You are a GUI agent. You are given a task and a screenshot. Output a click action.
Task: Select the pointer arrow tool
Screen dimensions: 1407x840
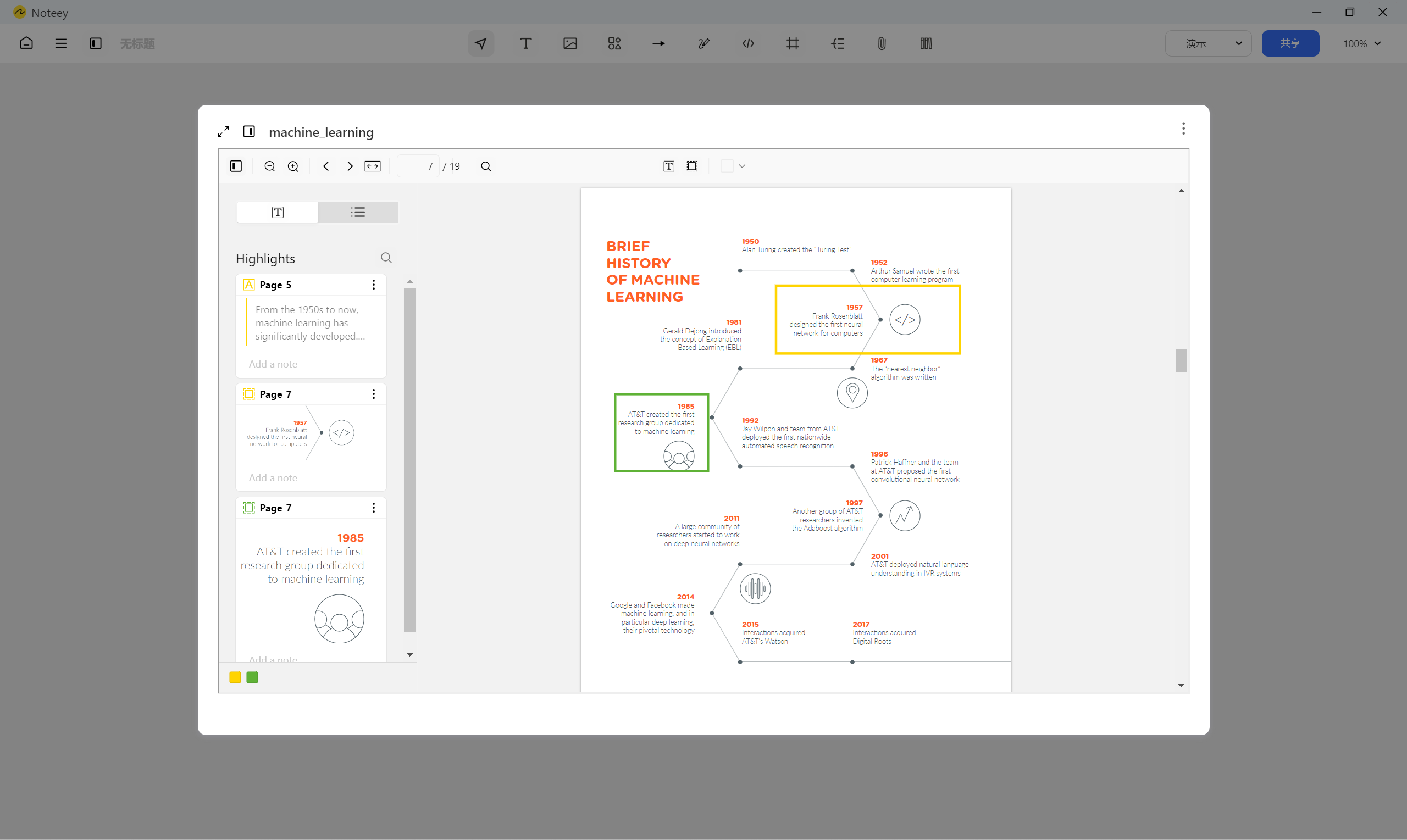pyautogui.click(x=481, y=43)
